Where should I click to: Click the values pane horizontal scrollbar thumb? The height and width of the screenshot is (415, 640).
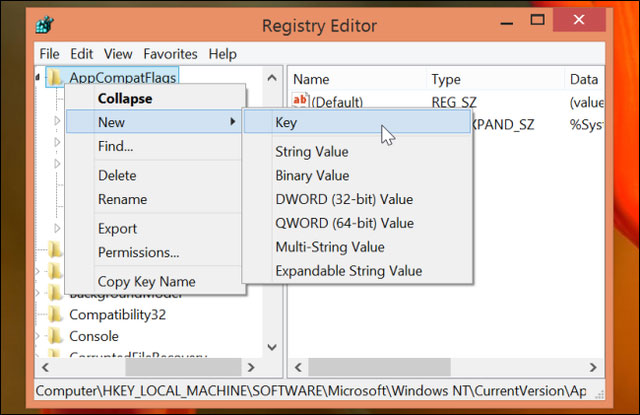coord(379,367)
